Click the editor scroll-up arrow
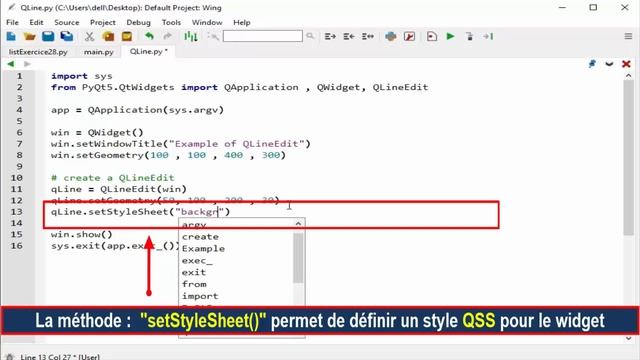This screenshot has width=640, height=360. pos(629,76)
